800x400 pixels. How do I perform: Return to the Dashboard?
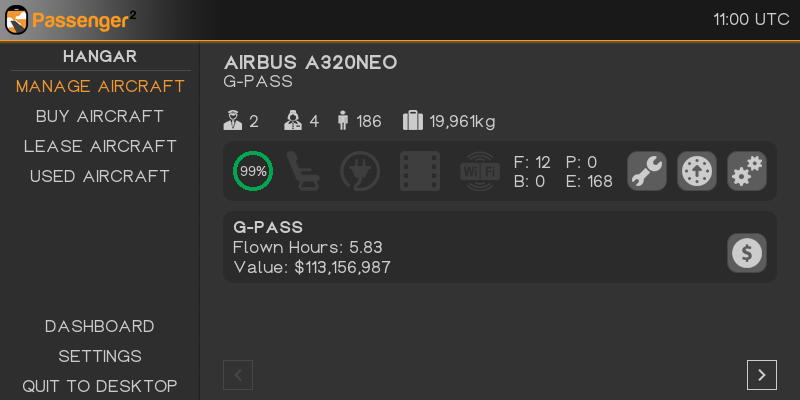[x=100, y=326]
